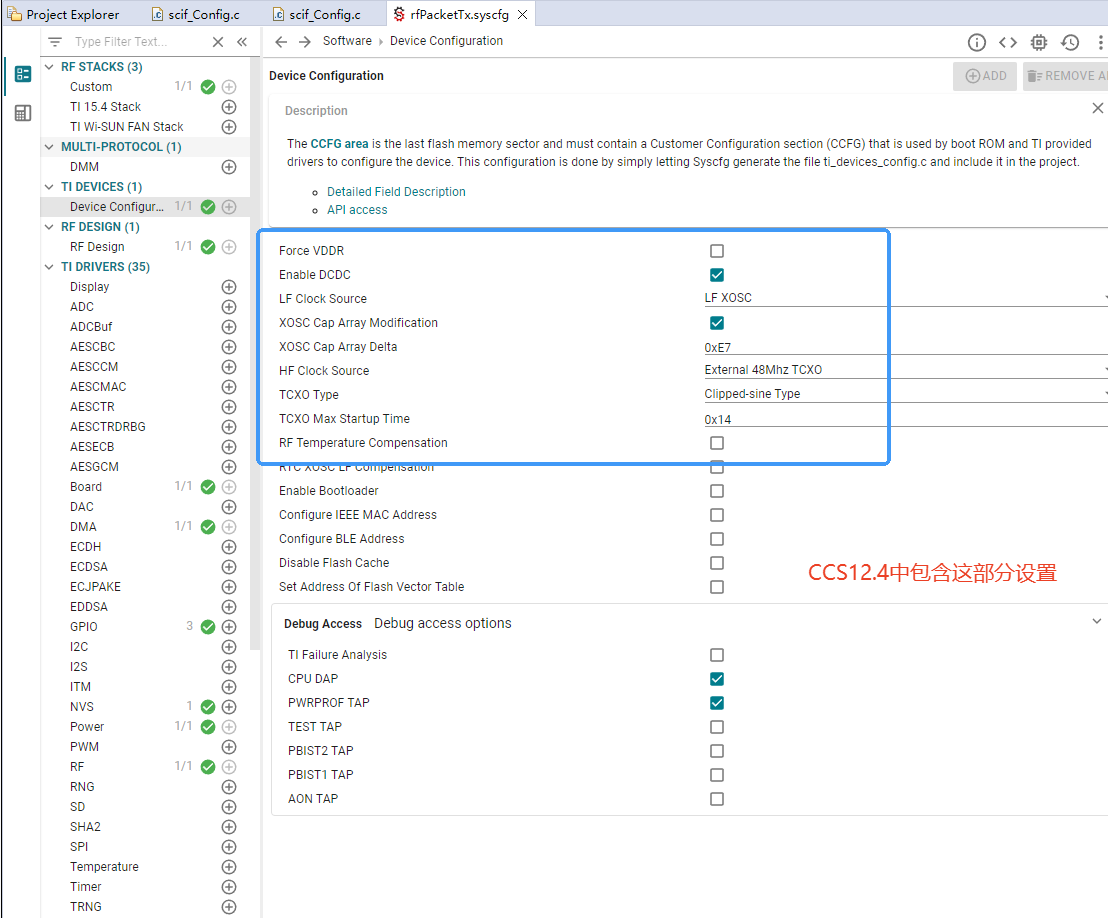This screenshot has height=918, width=1108.
Task: Select the RF Design module
Action: [97, 247]
